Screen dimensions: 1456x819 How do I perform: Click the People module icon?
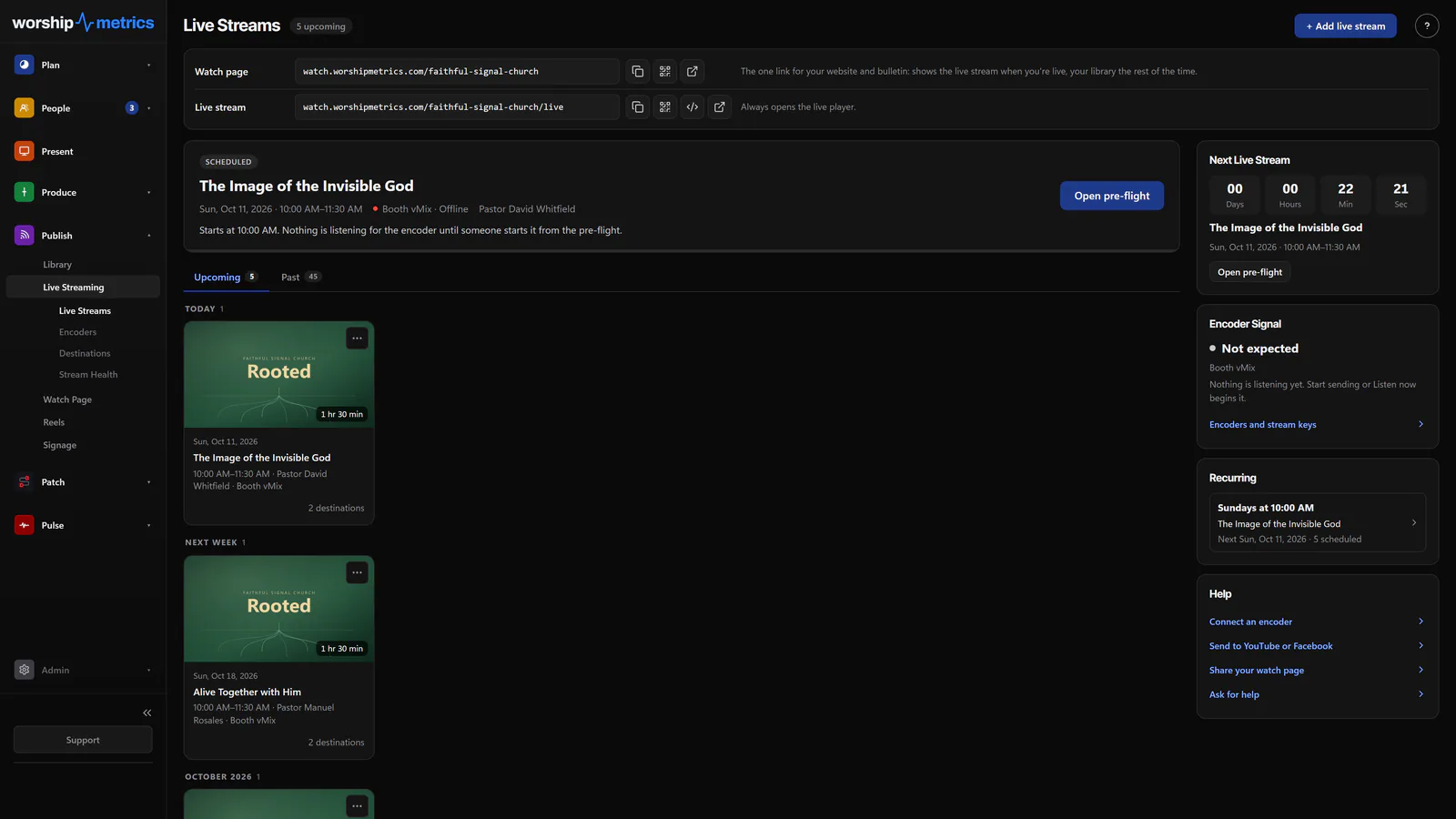point(25,108)
